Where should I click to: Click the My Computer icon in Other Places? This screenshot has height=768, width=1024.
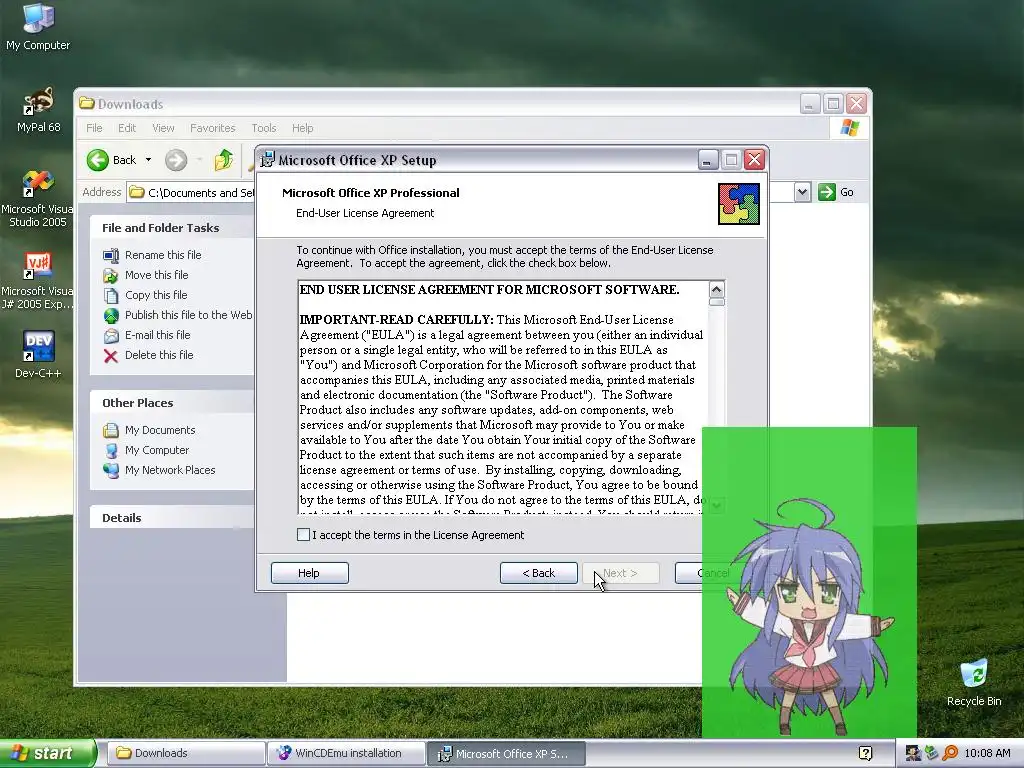(111, 451)
